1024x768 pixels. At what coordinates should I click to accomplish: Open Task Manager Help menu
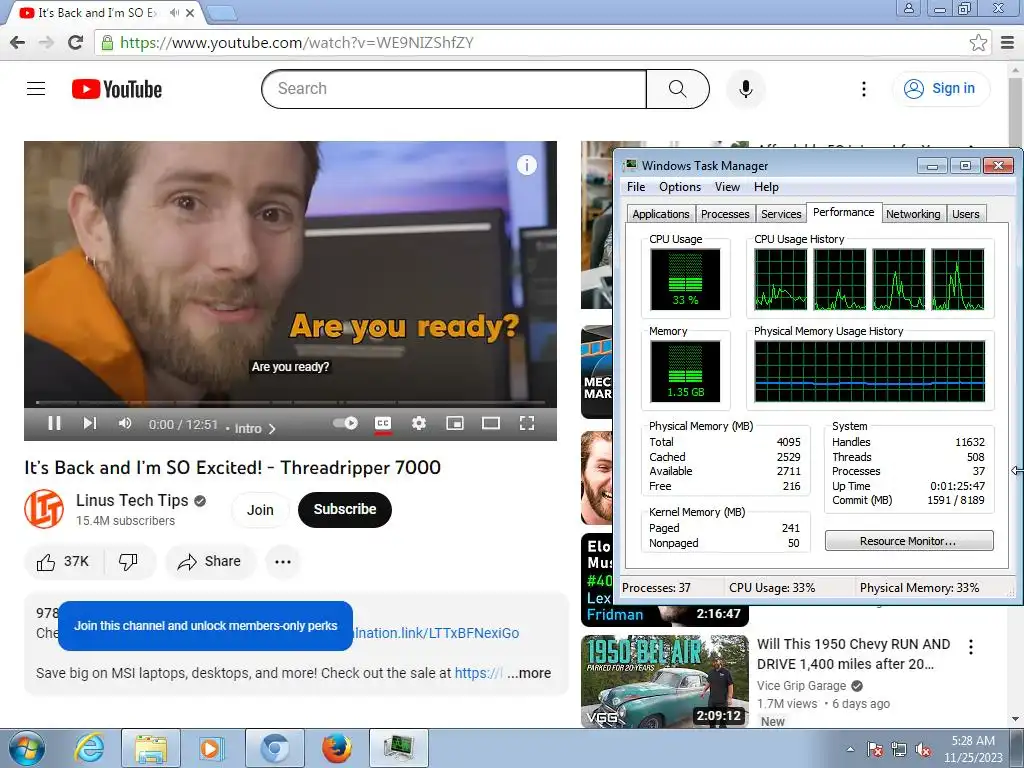766,187
